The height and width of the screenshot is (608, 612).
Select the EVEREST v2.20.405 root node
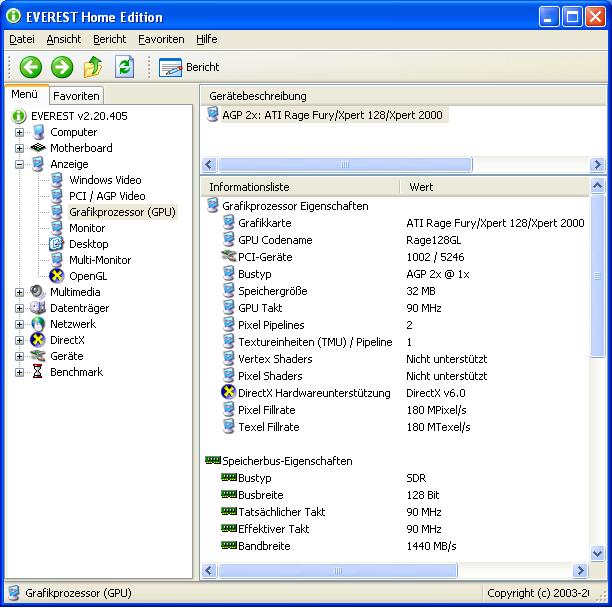click(x=79, y=116)
